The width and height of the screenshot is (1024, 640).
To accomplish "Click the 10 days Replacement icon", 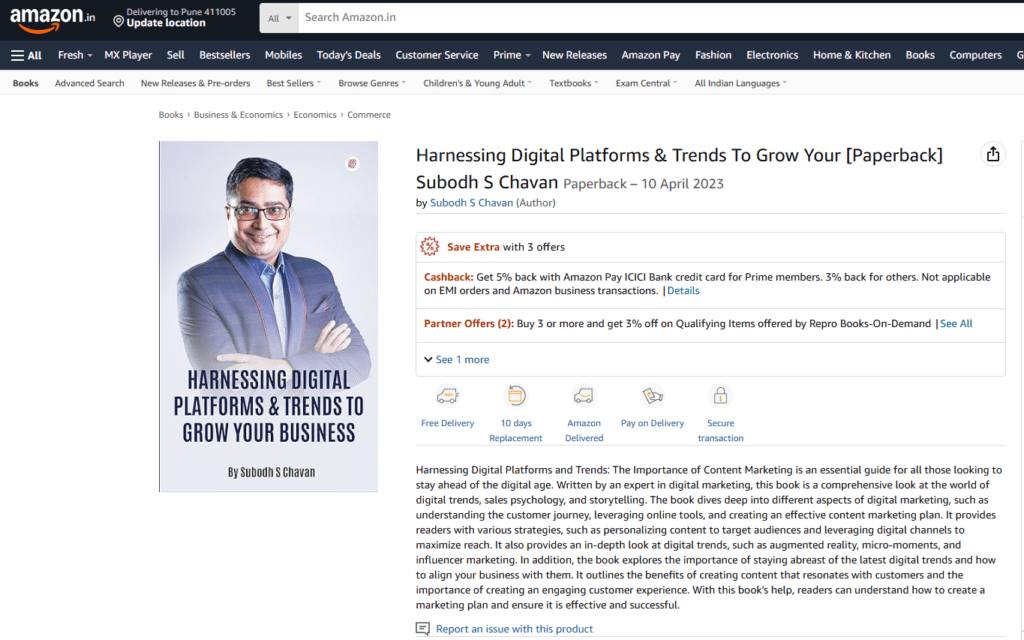I will click(516, 396).
